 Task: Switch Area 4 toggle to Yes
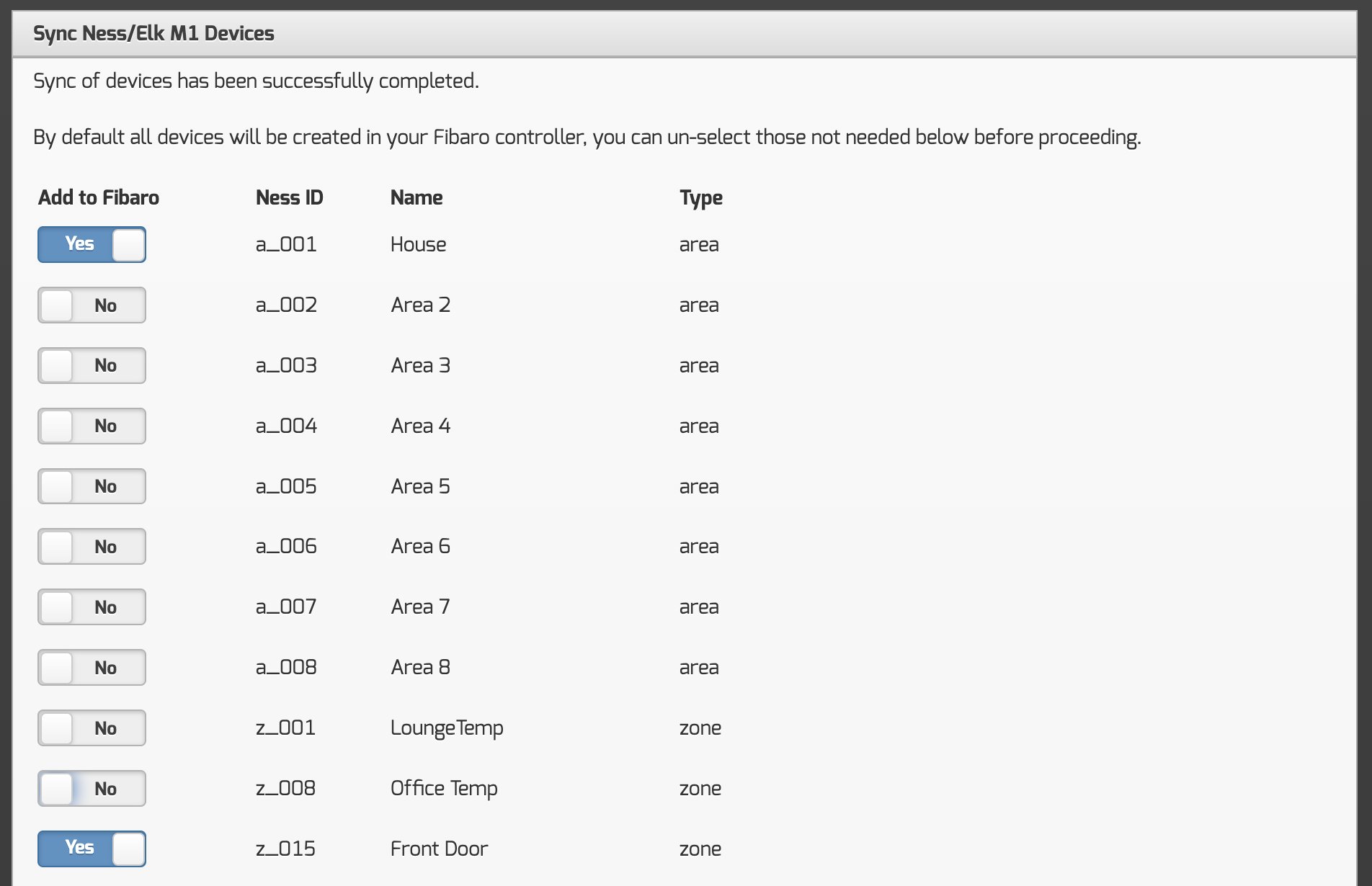coord(92,426)
